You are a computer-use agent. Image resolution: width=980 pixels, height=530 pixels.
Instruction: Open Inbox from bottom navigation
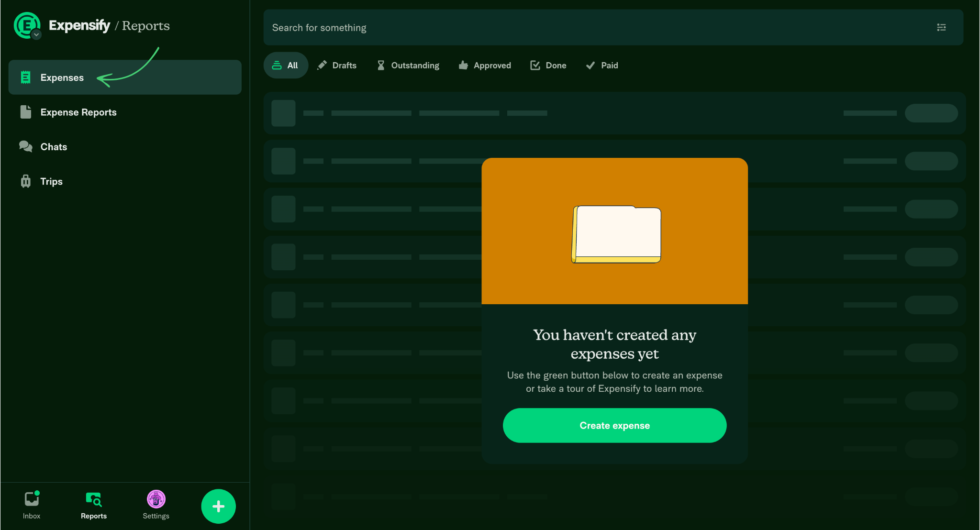click(32, 504)
